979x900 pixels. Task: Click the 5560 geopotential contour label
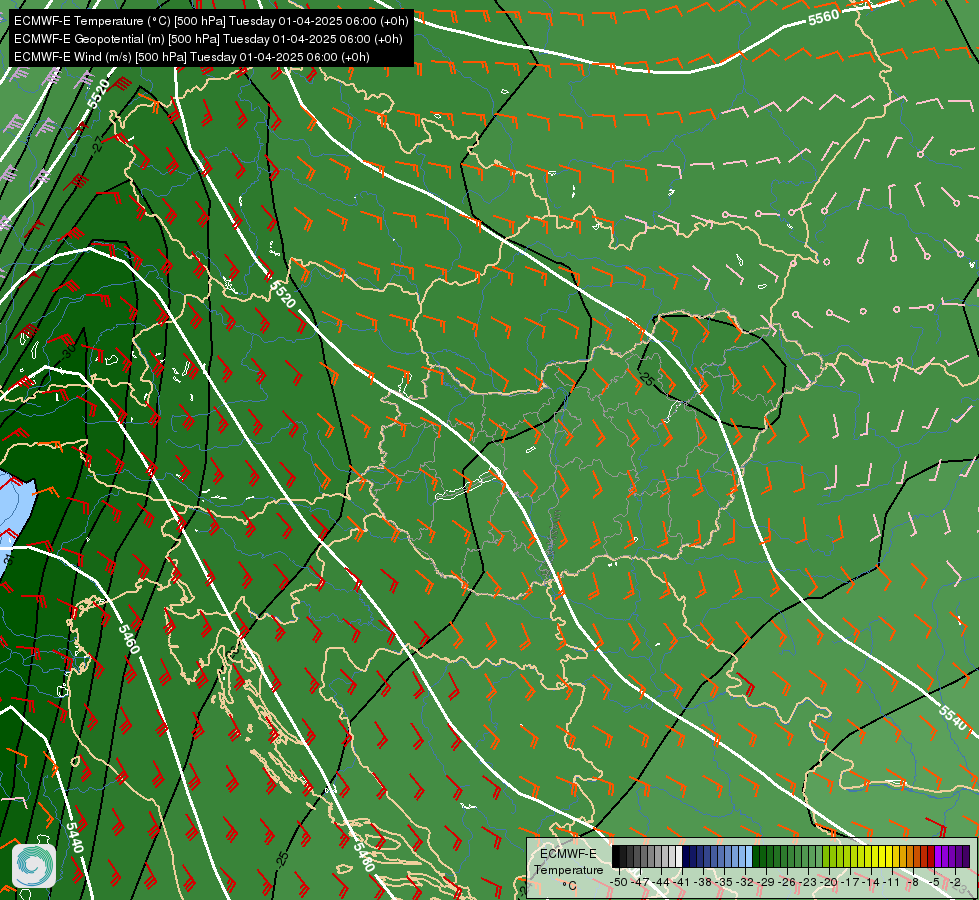coord(824,17)
